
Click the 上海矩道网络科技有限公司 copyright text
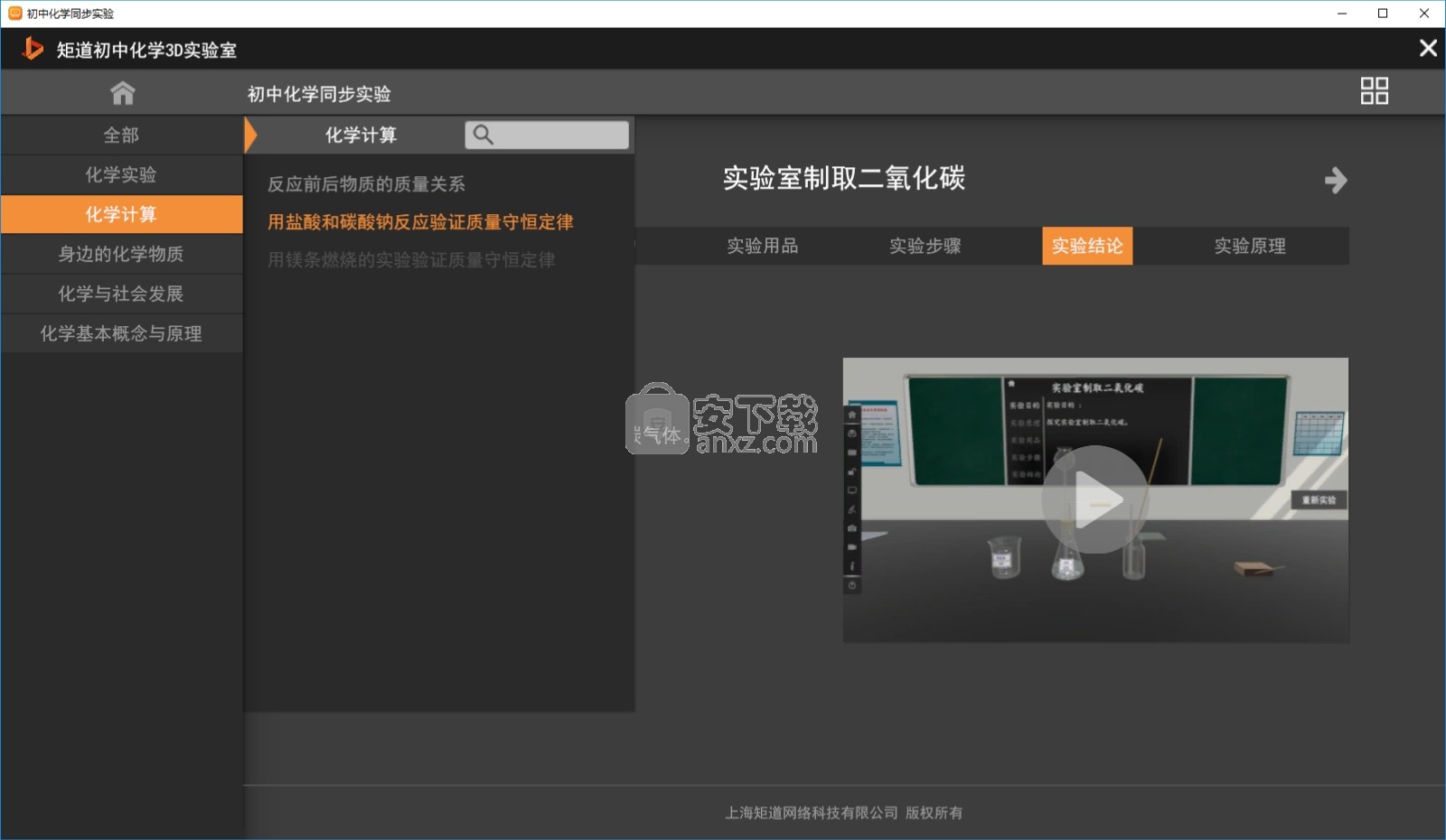(x=844, y=813)
